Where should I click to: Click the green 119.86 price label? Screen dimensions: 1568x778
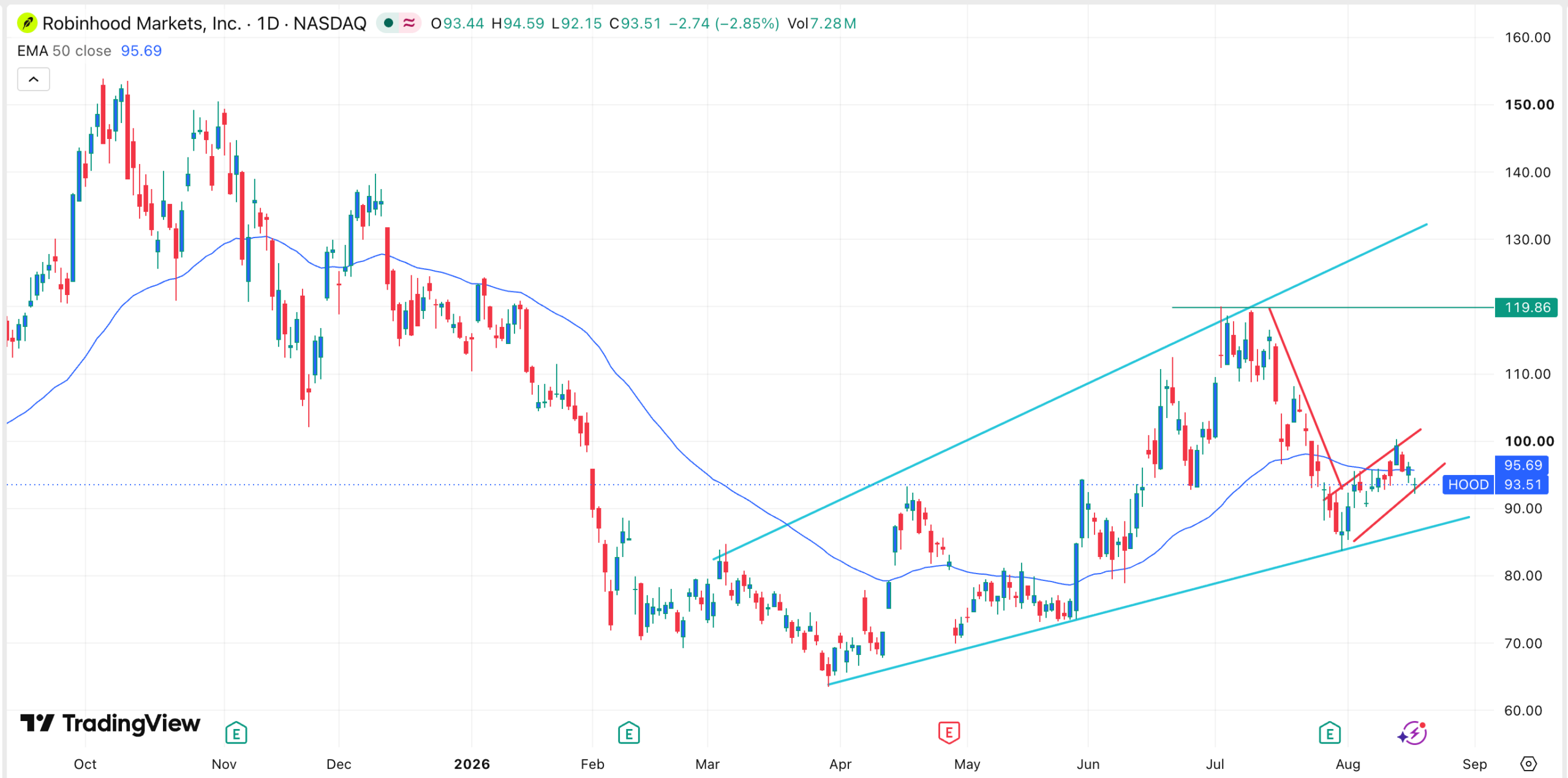(1526, 307)
